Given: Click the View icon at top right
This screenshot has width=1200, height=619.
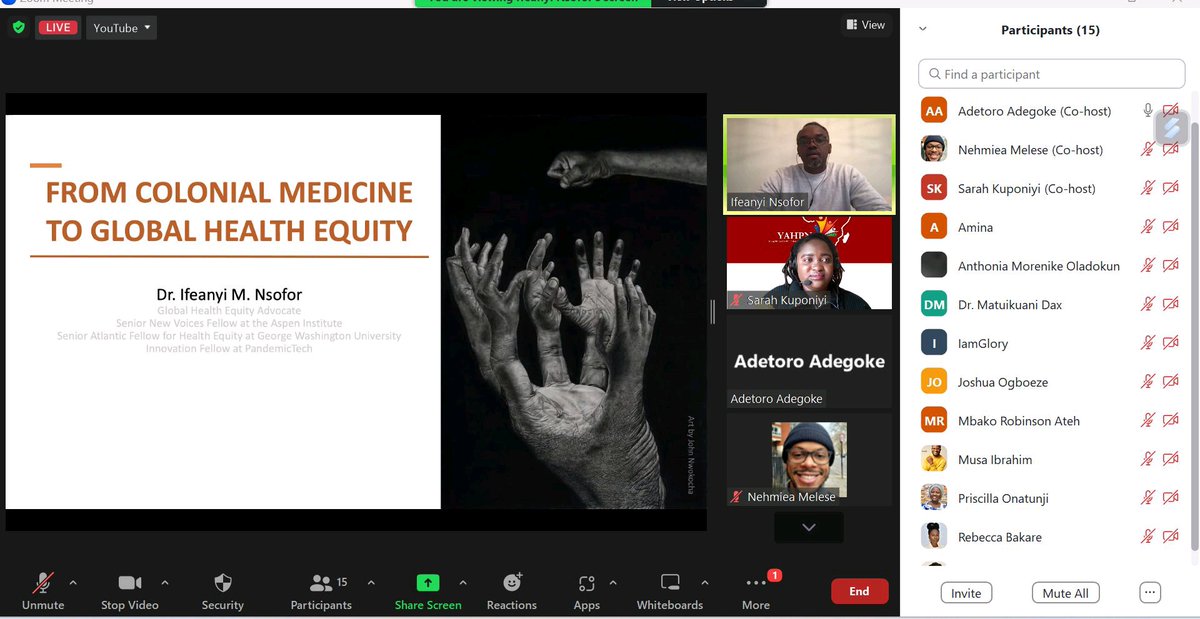Looking at the screenshot, I should [864, 24].
